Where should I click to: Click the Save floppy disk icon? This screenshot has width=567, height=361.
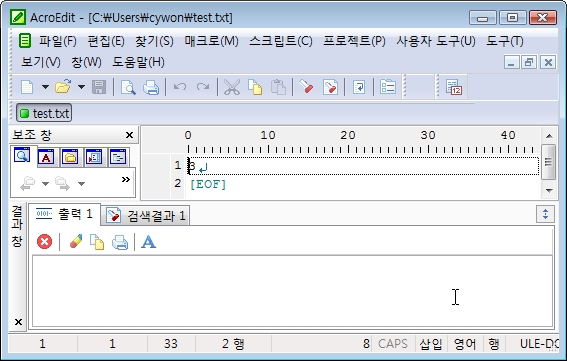[99, 87]
